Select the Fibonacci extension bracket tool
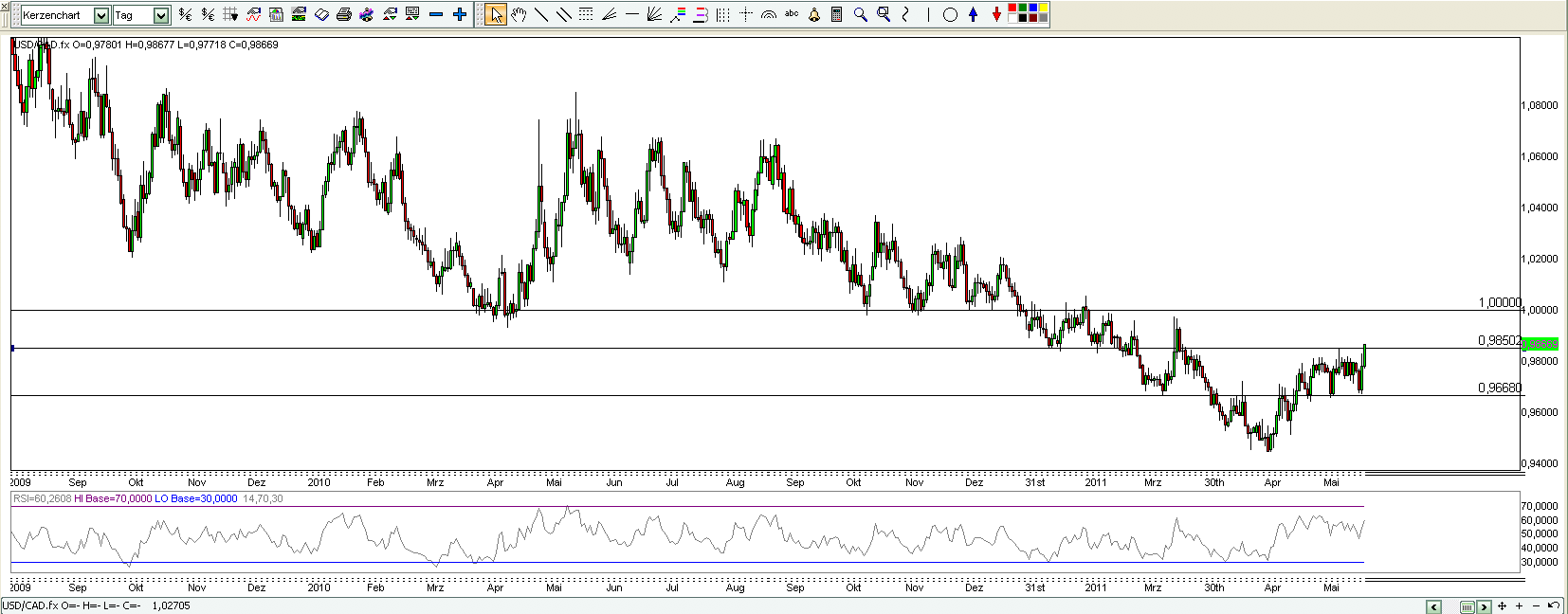1568x614 pixels. pyautogui.click(x=701, y=14)
